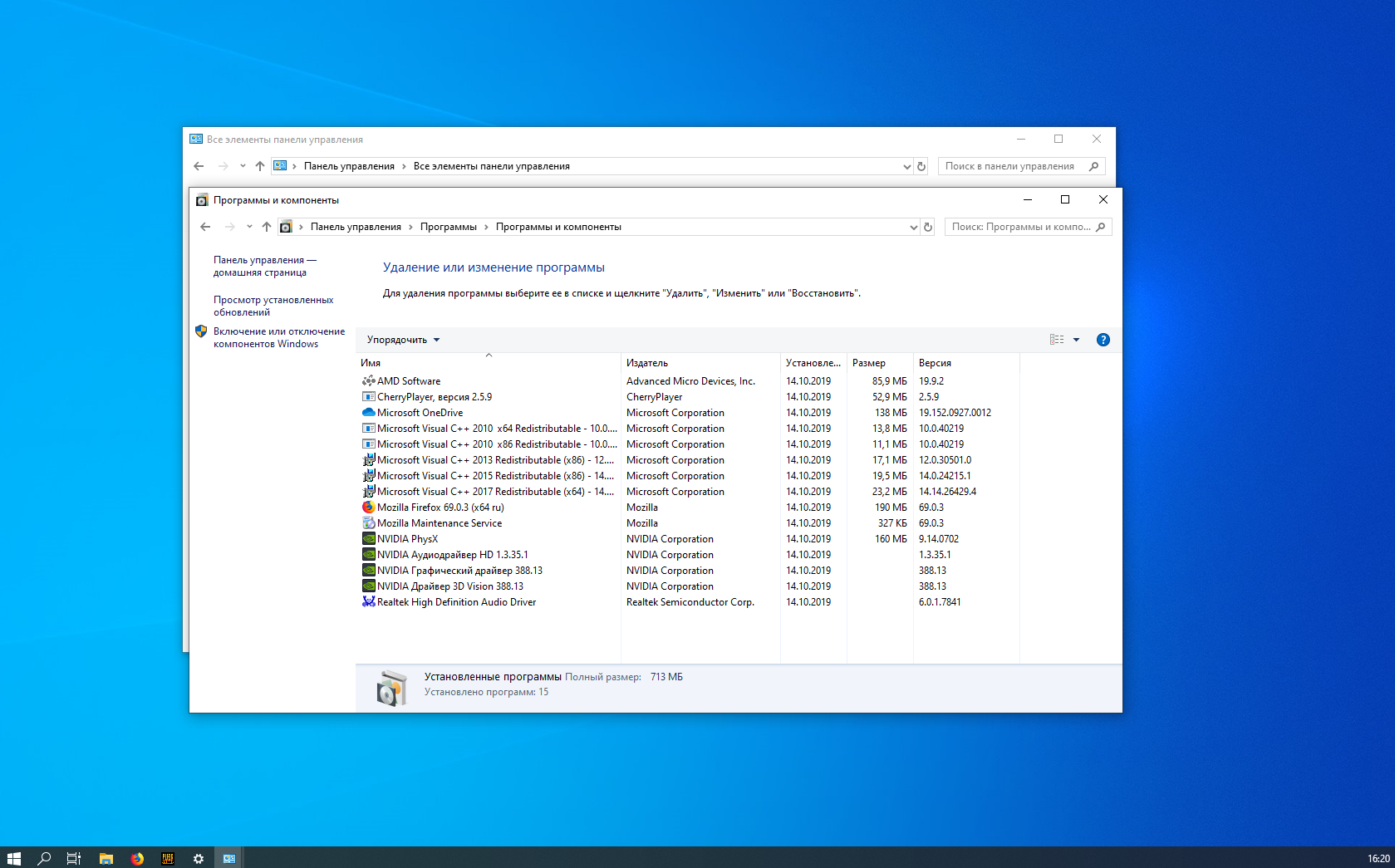Screen dimensions: 1395x868
Task: Go back in Программы и компоненты window
Action: [x=205, y=227]
